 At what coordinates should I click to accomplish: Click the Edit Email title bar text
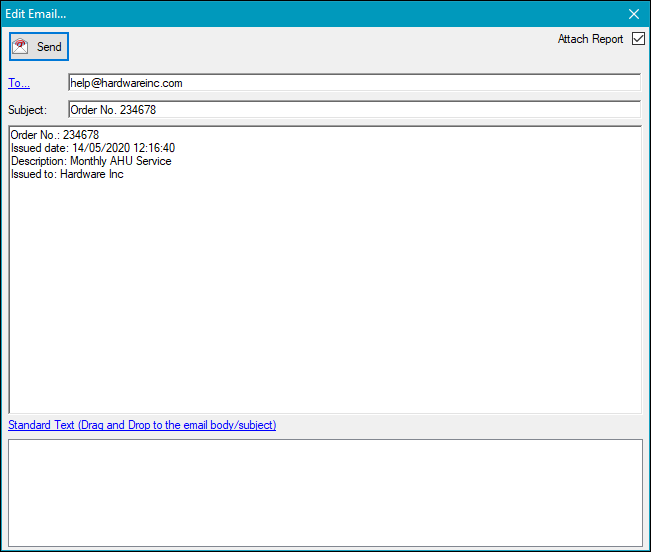[x=36, y=14]
